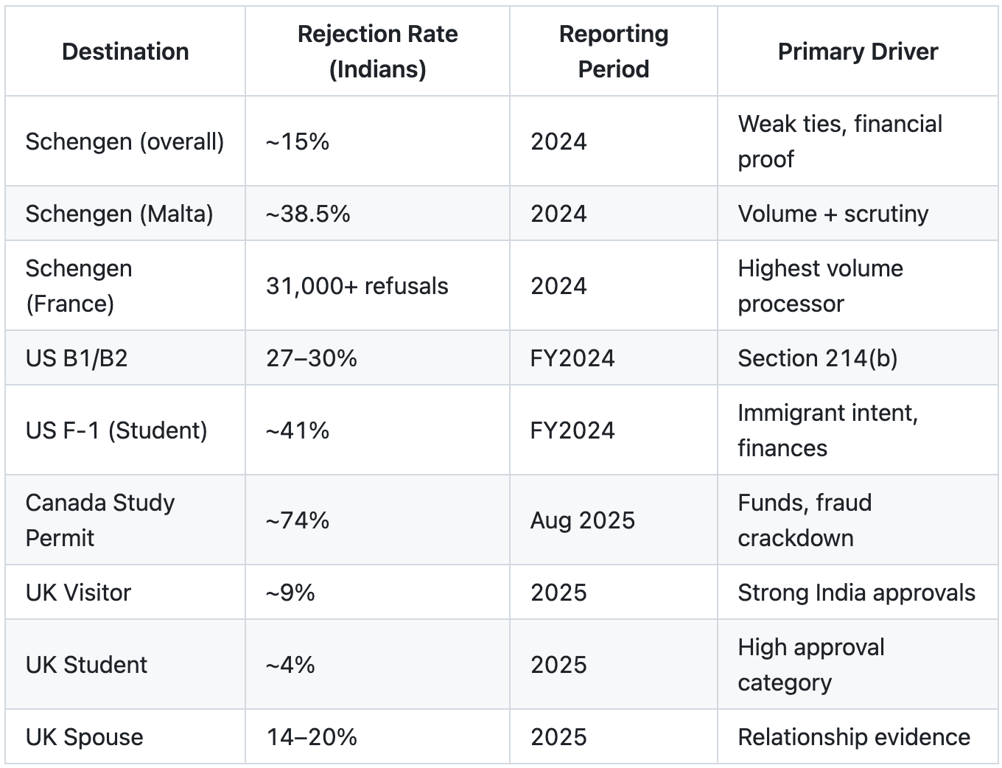Select the Rejection Rate (Indians) header
The width and height of the screenshot is (1002, 768).
378,51
